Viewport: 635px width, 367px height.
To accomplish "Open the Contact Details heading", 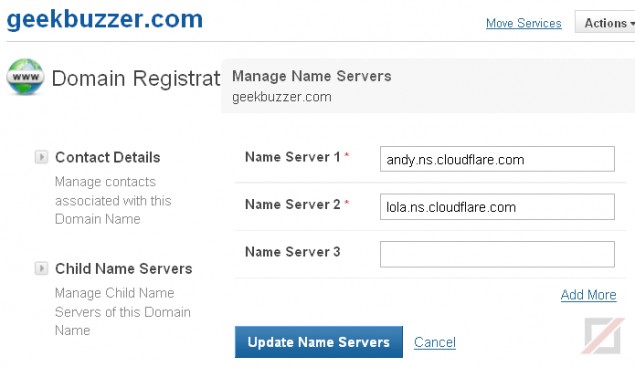I will 108,157.
